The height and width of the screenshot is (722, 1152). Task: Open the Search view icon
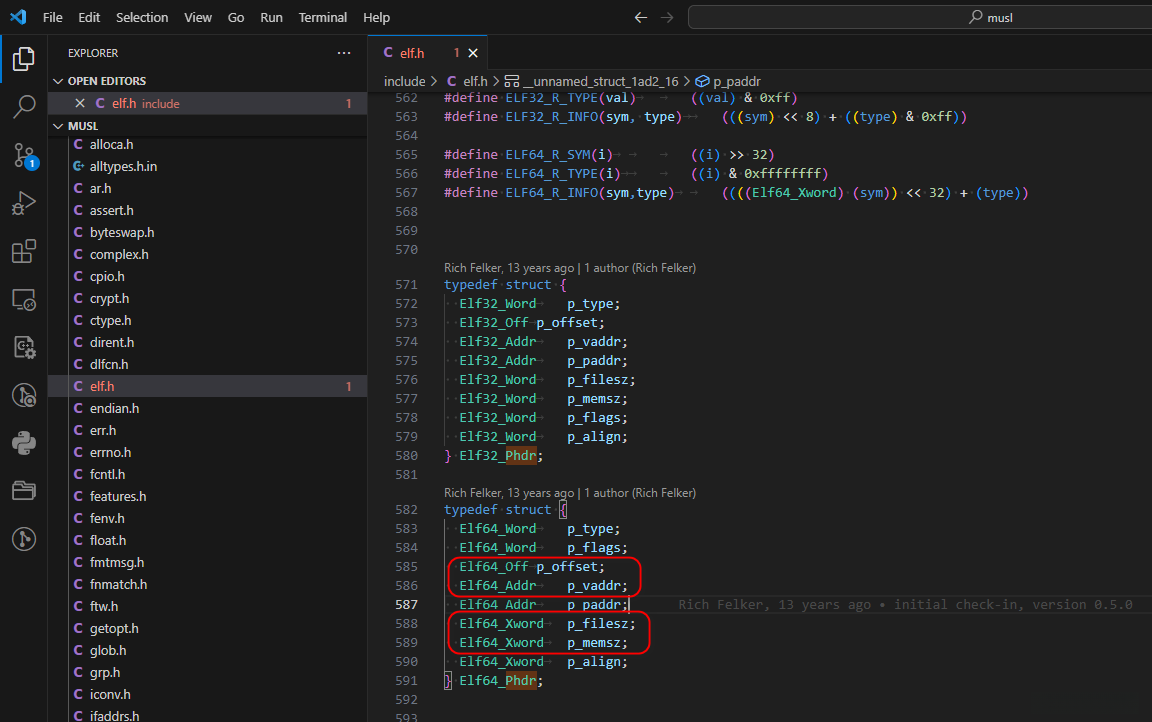tap(23, 107)
